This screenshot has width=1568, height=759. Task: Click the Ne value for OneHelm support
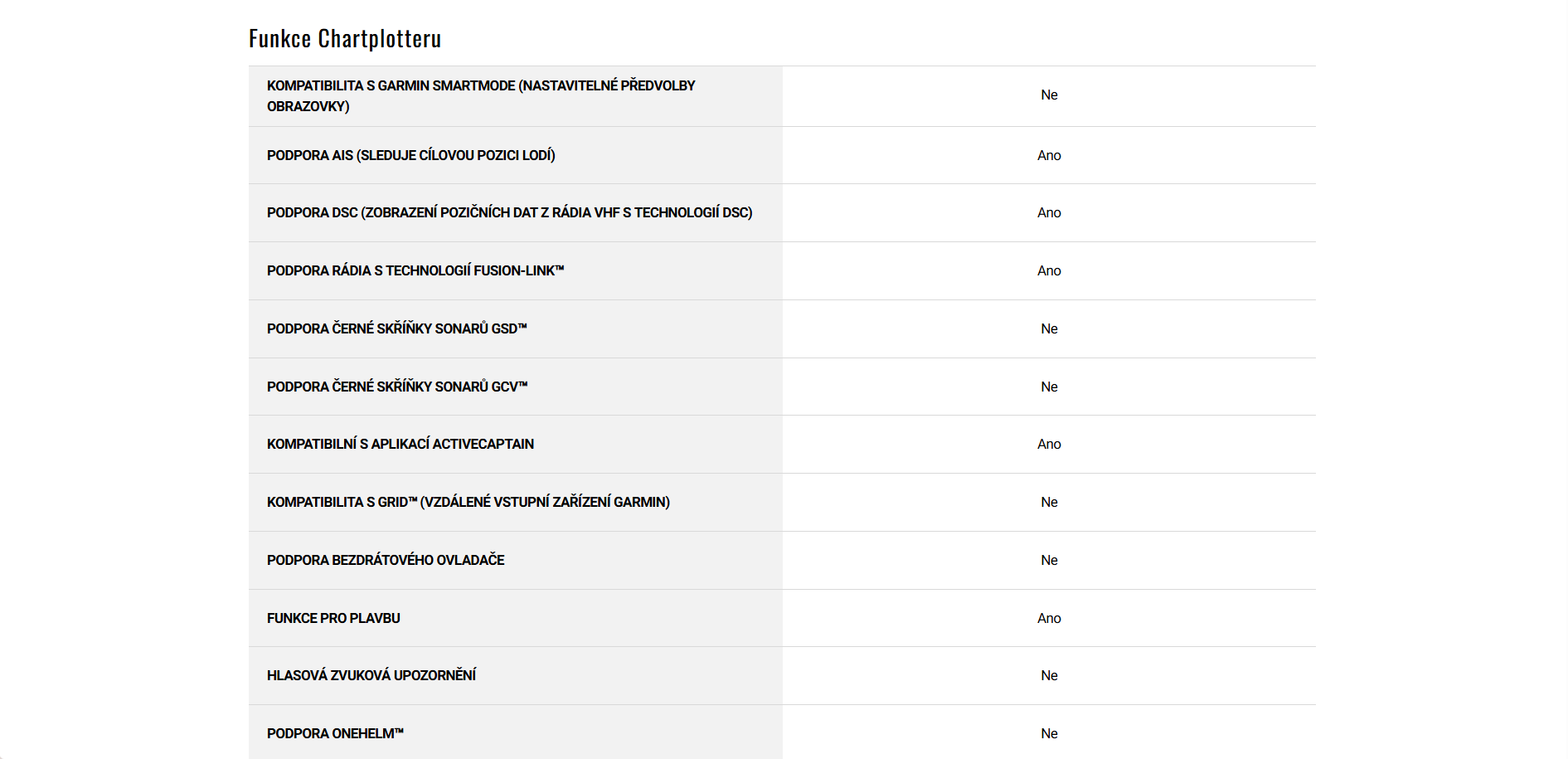(1049, 733)
